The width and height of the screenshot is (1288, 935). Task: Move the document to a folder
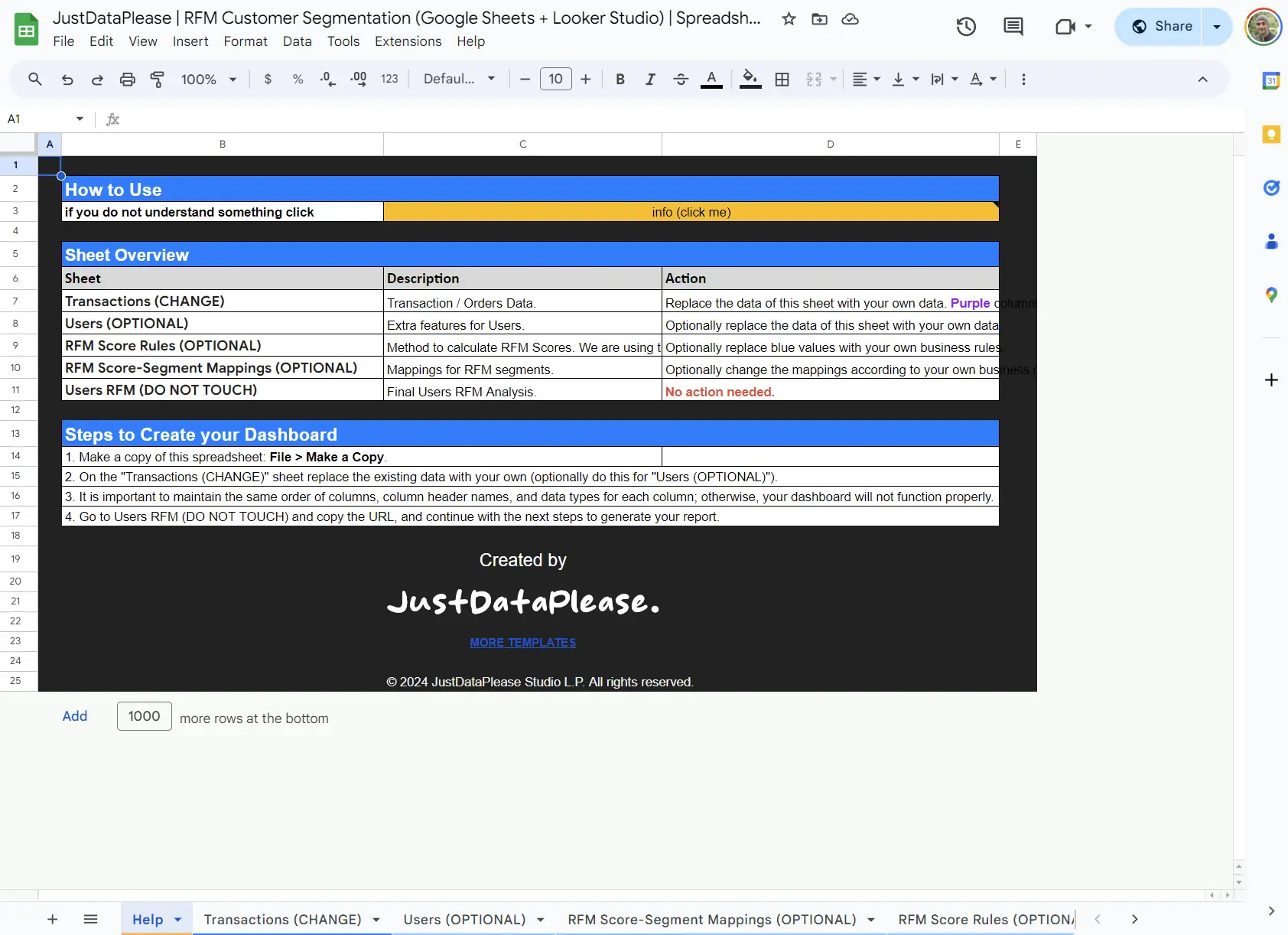pos(819,19)
